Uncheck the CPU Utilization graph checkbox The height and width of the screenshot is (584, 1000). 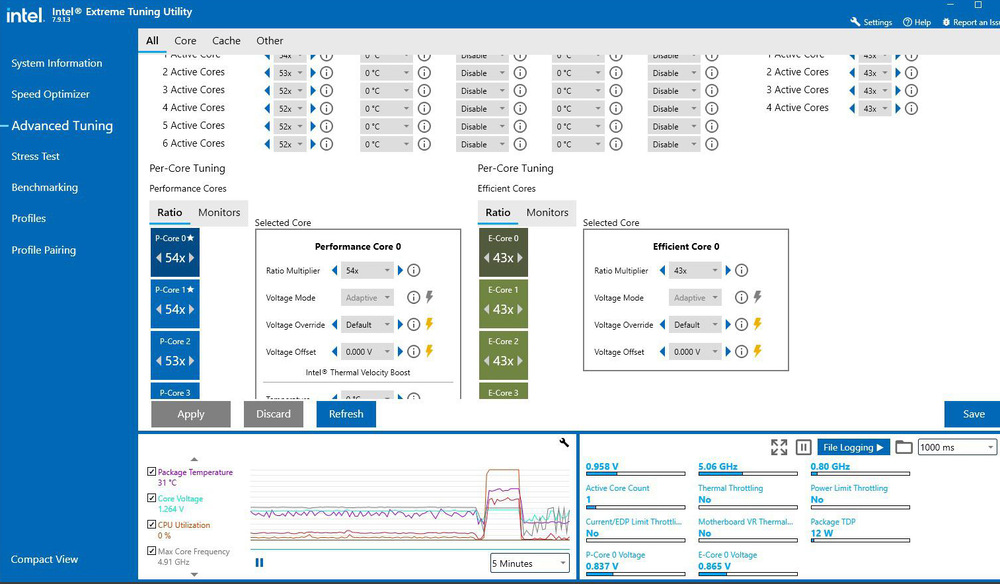click(151, 524)
